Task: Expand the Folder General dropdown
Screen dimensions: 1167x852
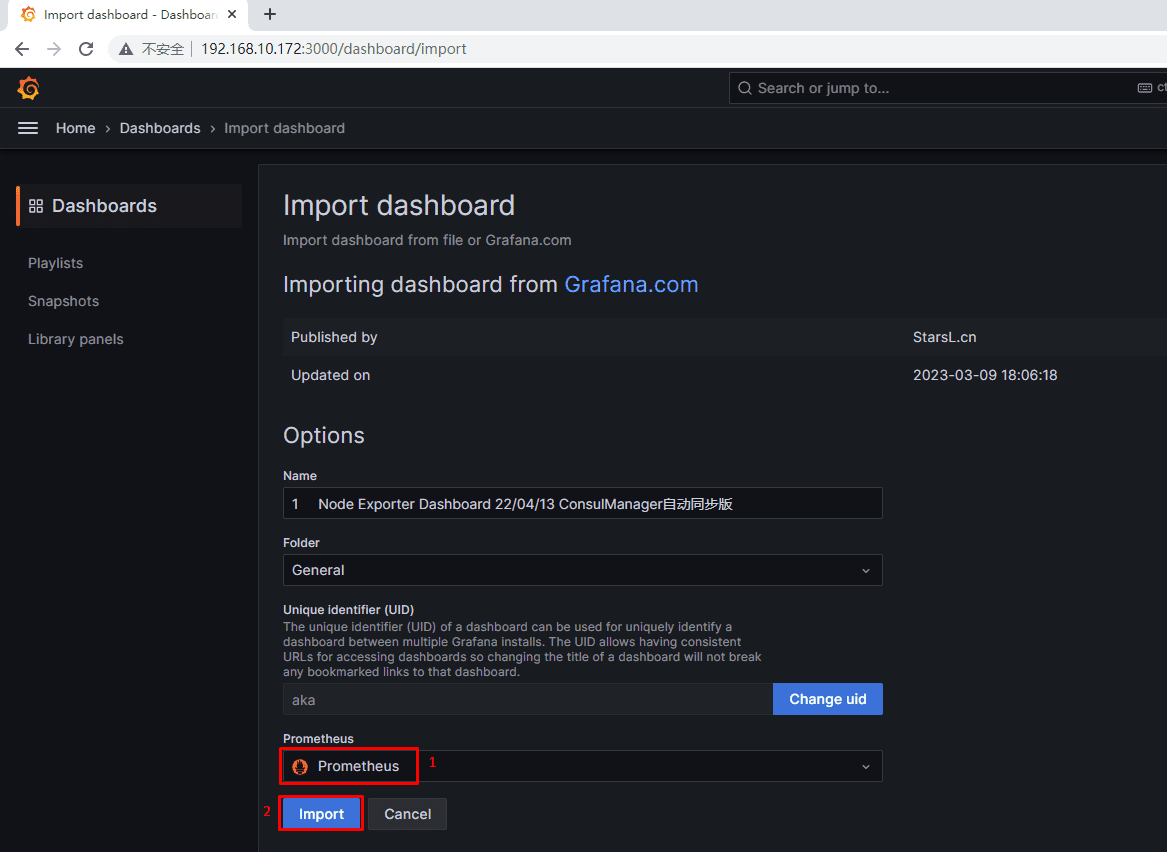Action: [583, 570]
